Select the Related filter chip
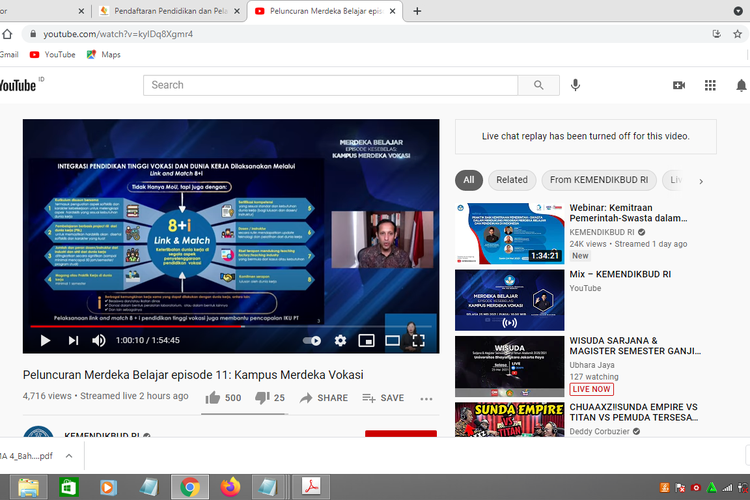Viewport: 750px width, 500px height. point(511,181)
